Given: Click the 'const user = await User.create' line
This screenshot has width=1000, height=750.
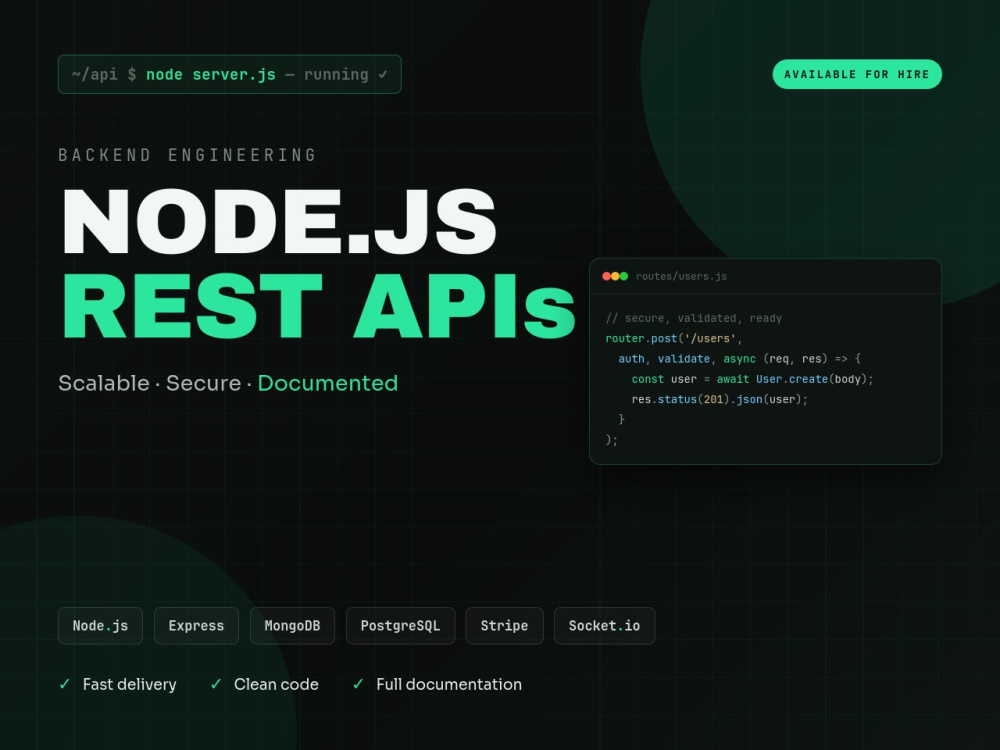Looking at the screenshot, I should 752,379.
